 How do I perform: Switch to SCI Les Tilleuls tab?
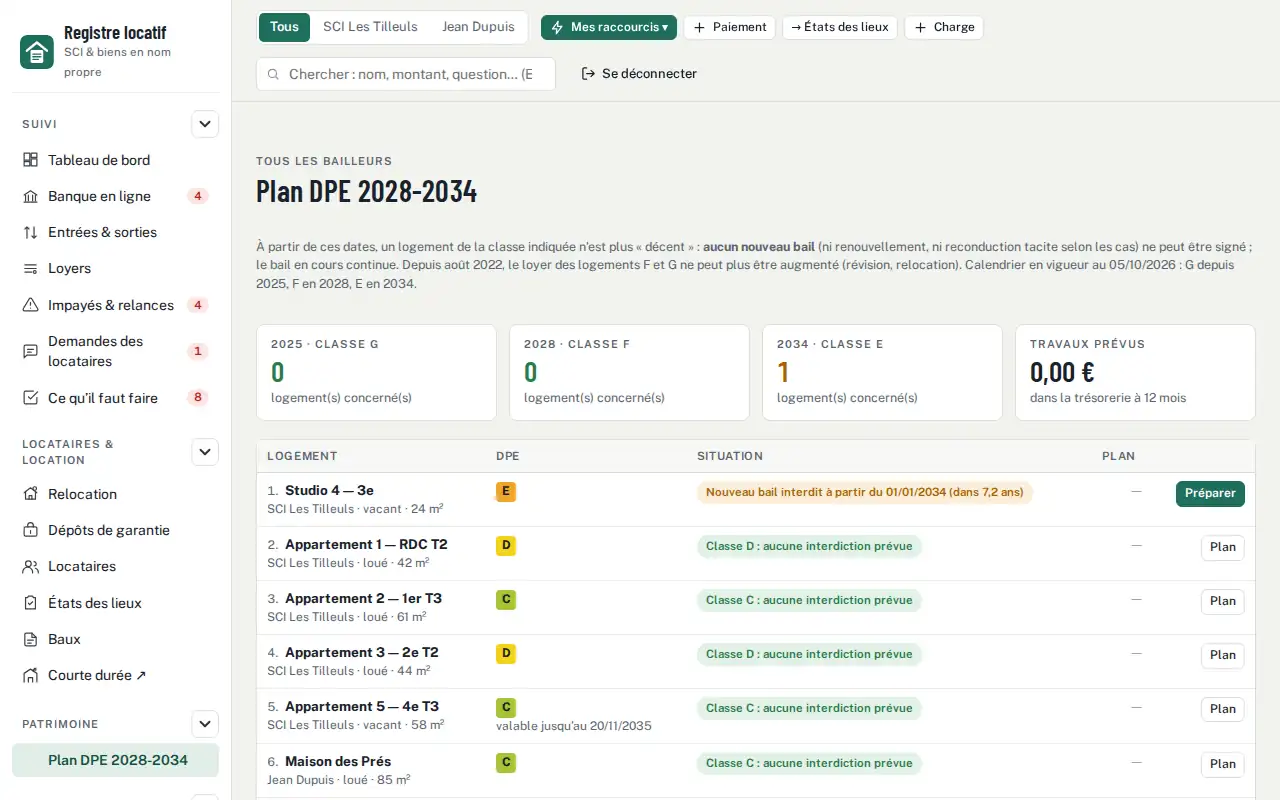pos(370,27)
